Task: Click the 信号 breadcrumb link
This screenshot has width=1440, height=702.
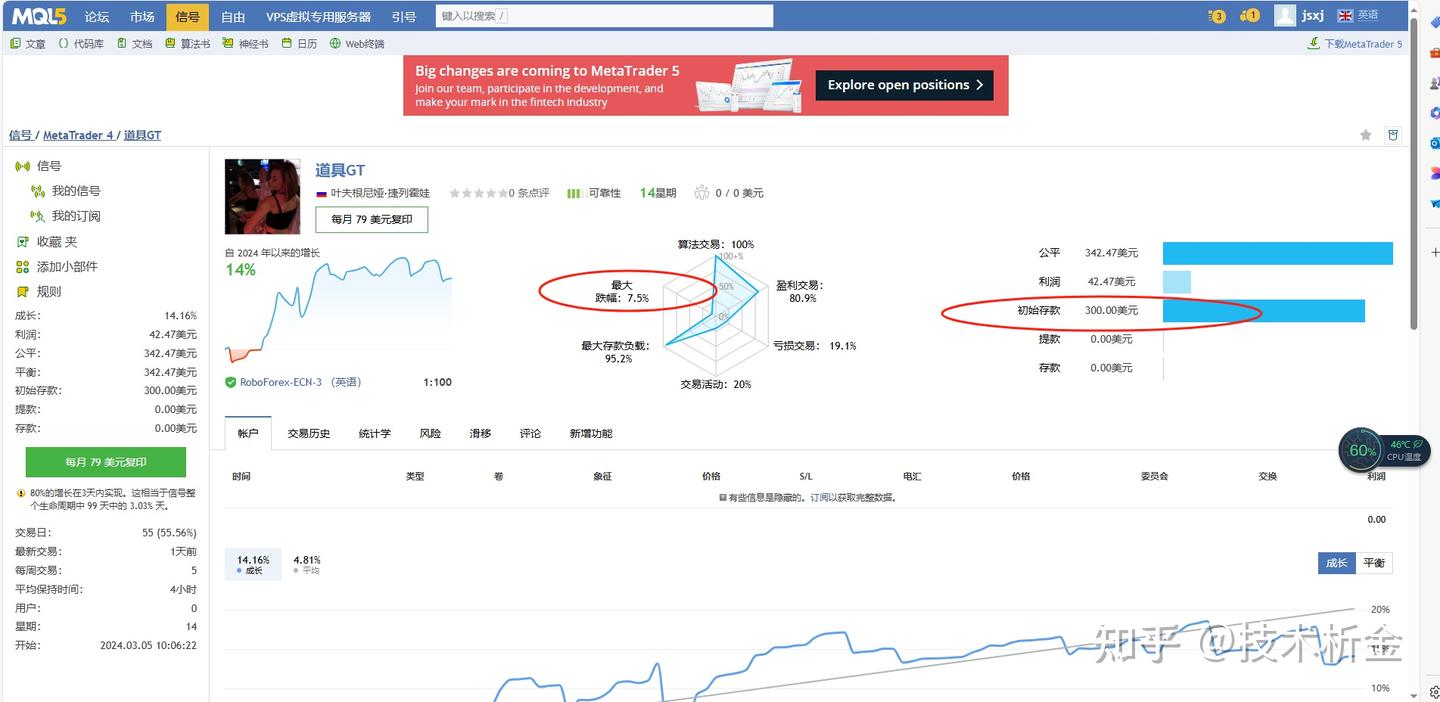Action: (20, 135)
